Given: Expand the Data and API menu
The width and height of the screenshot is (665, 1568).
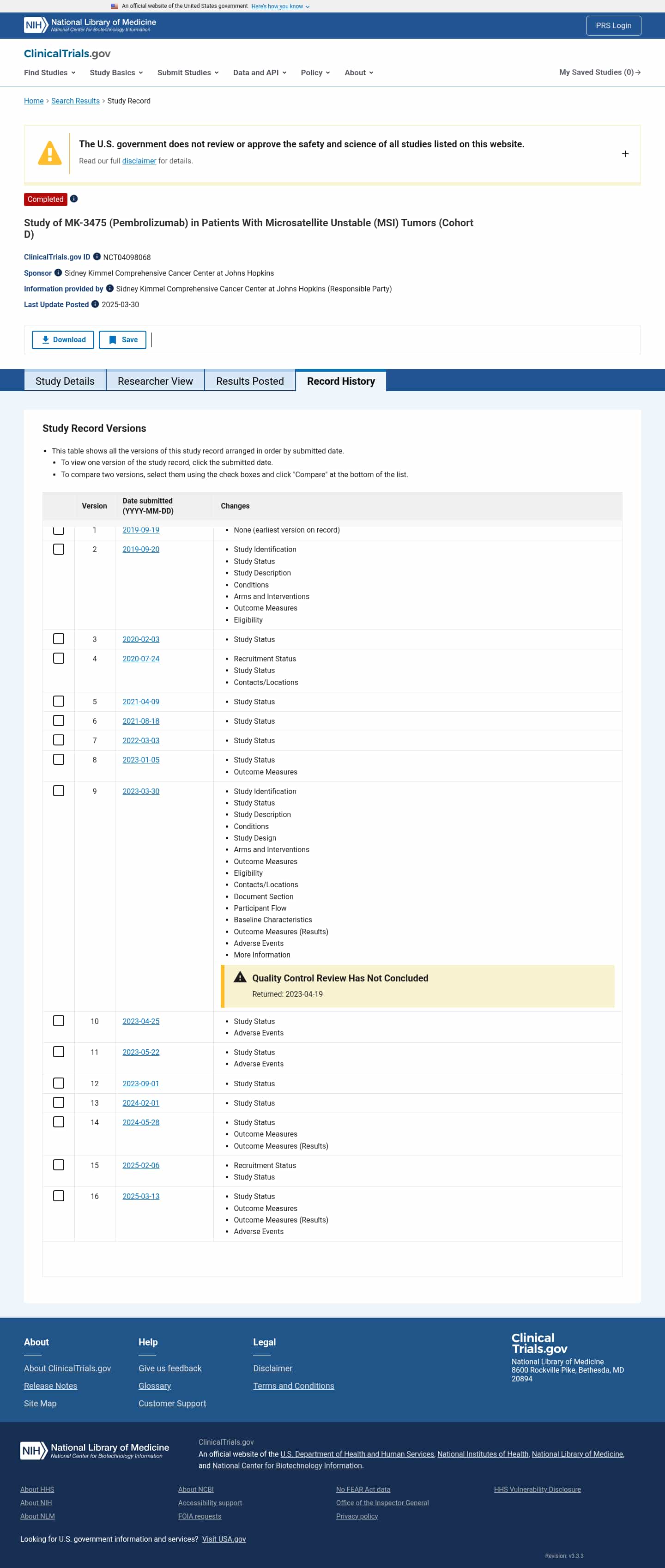Looking at the screenshot, I should click(x=260, y=73).
